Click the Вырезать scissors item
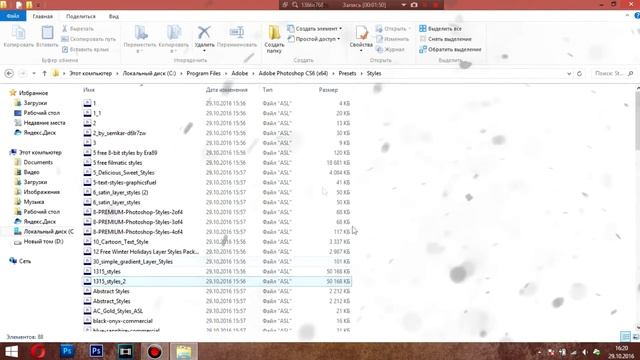Screen dimensions: 640x360 pos(78,29)
